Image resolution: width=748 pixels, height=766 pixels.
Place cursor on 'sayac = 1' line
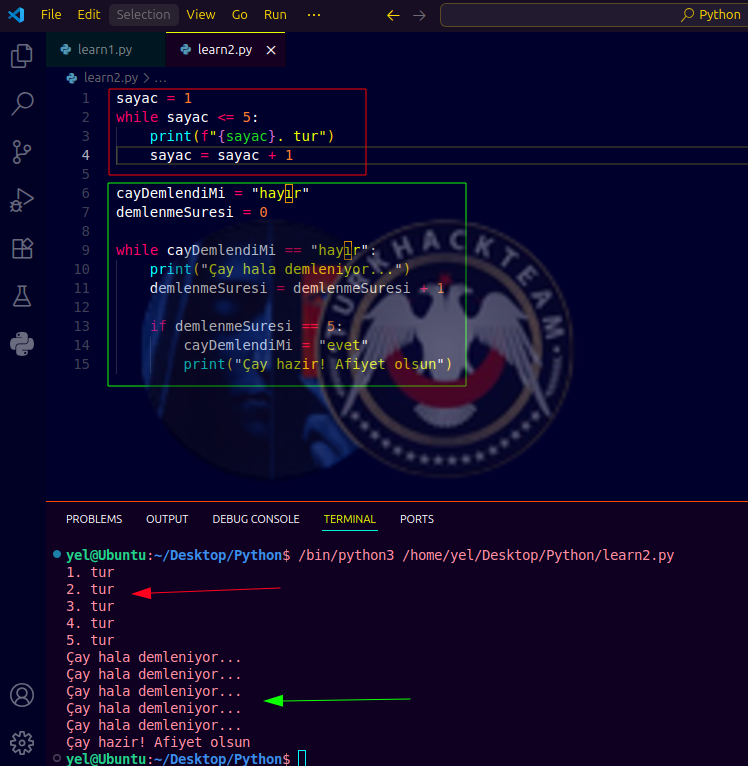[x=154, y=99]
